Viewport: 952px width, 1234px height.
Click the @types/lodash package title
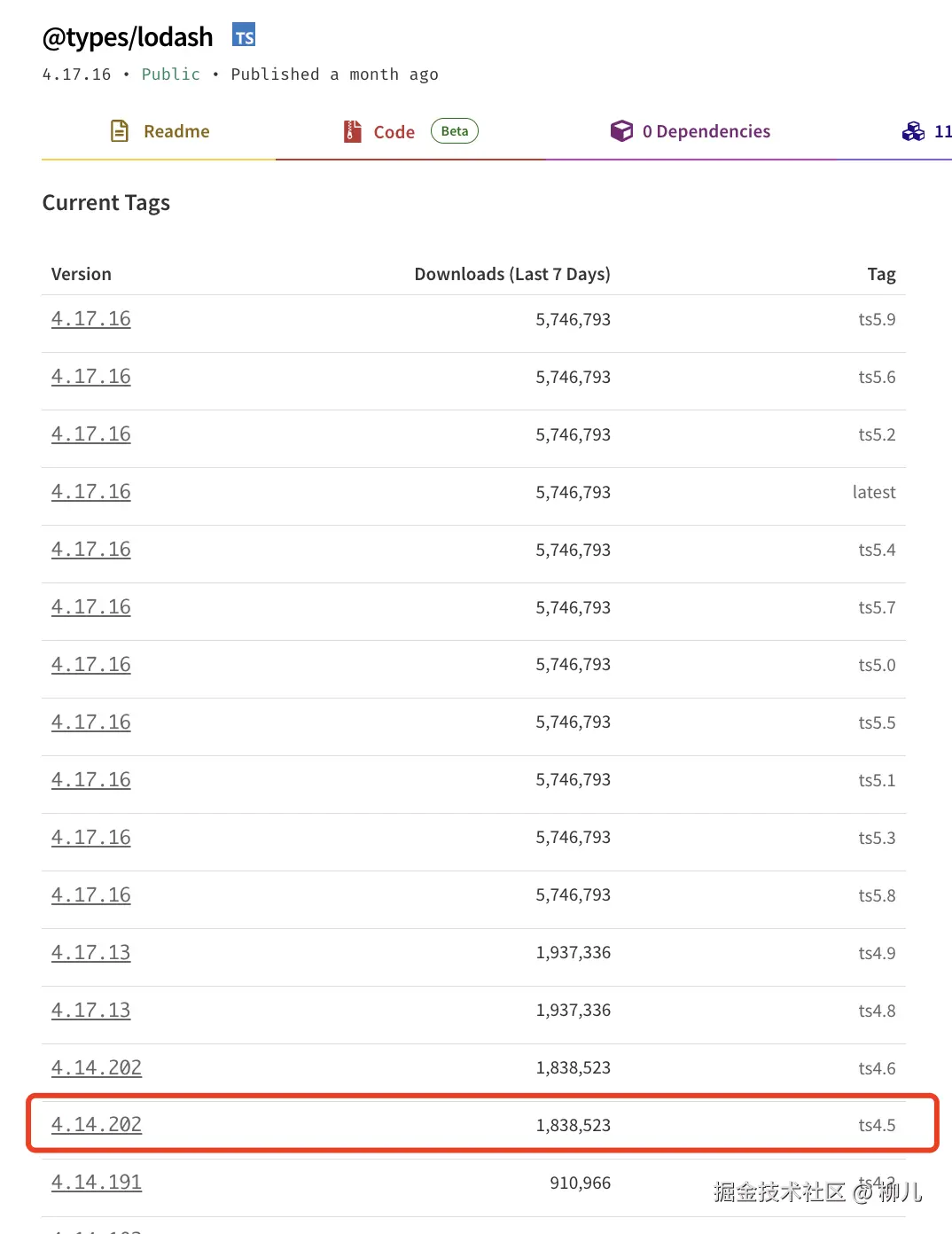(128, 37)
